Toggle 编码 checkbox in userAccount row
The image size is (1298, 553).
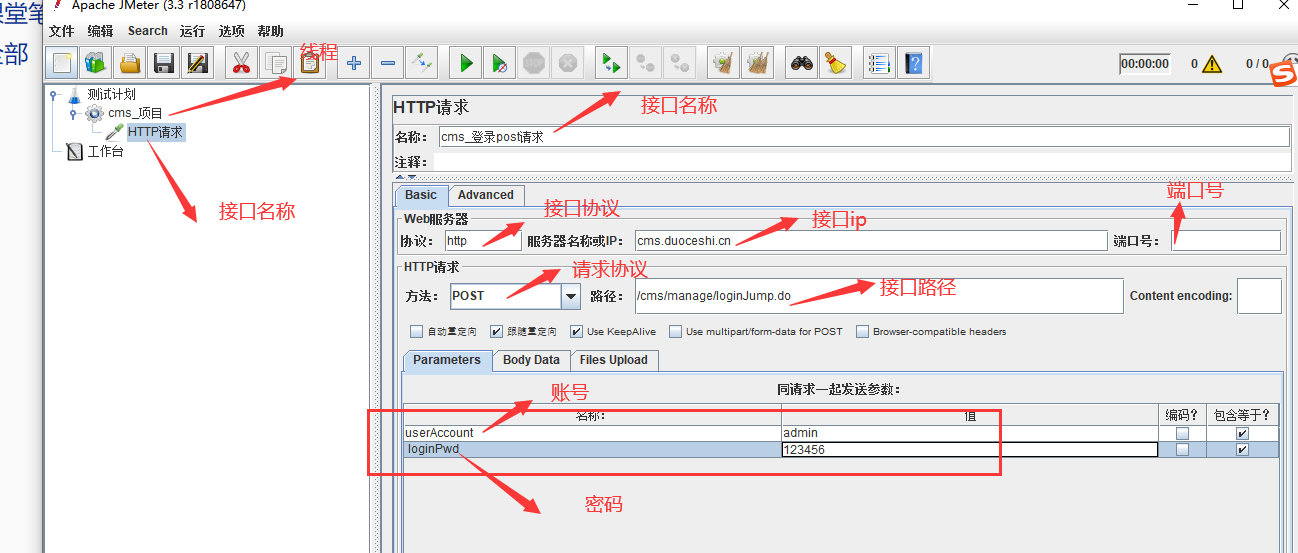coord(1183,434)
